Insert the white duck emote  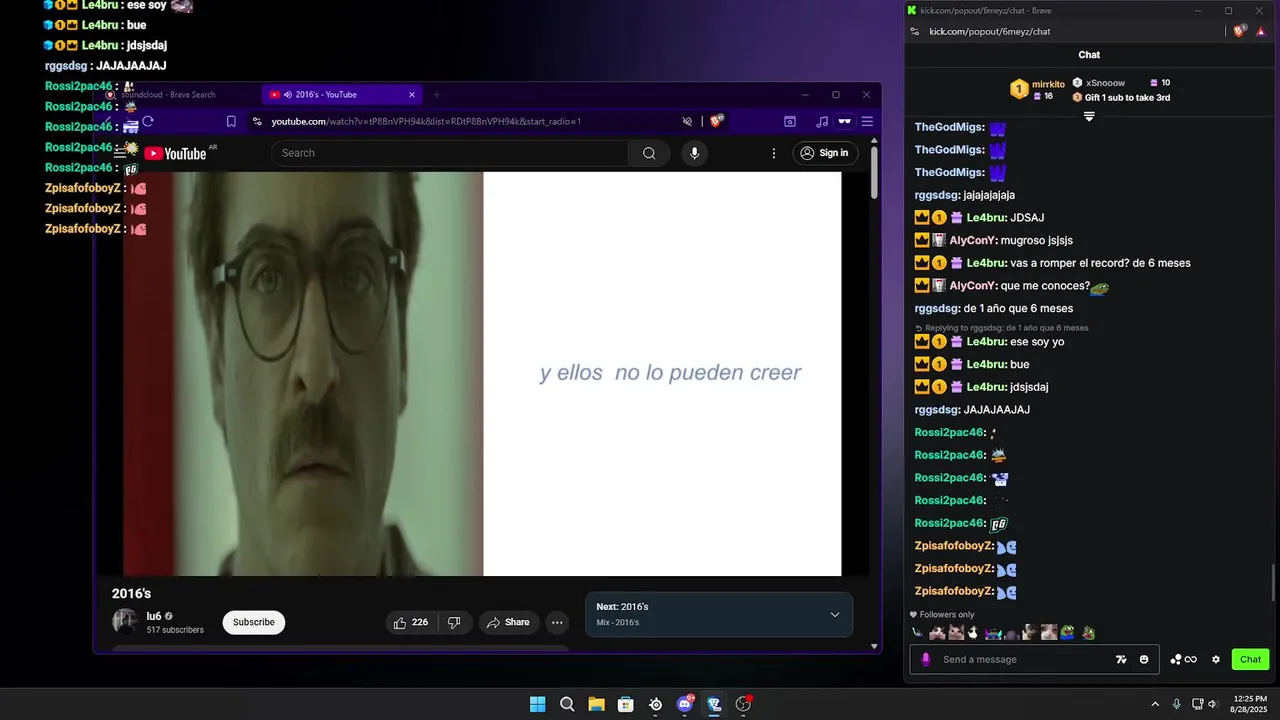971,632
